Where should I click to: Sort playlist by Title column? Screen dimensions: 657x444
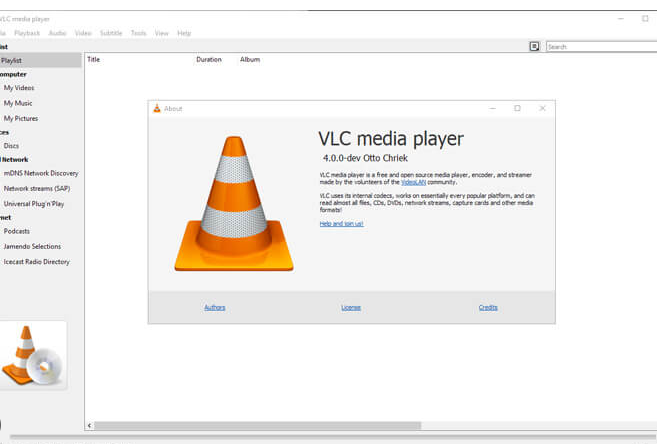click(93, 59)
